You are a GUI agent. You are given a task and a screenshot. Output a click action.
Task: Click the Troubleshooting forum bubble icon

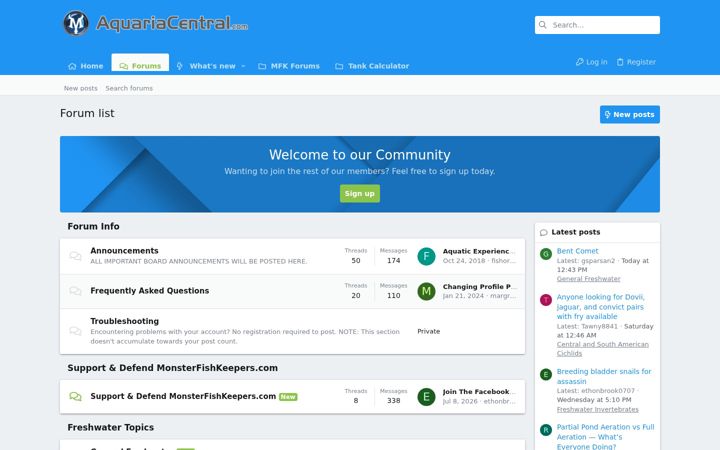75,331
